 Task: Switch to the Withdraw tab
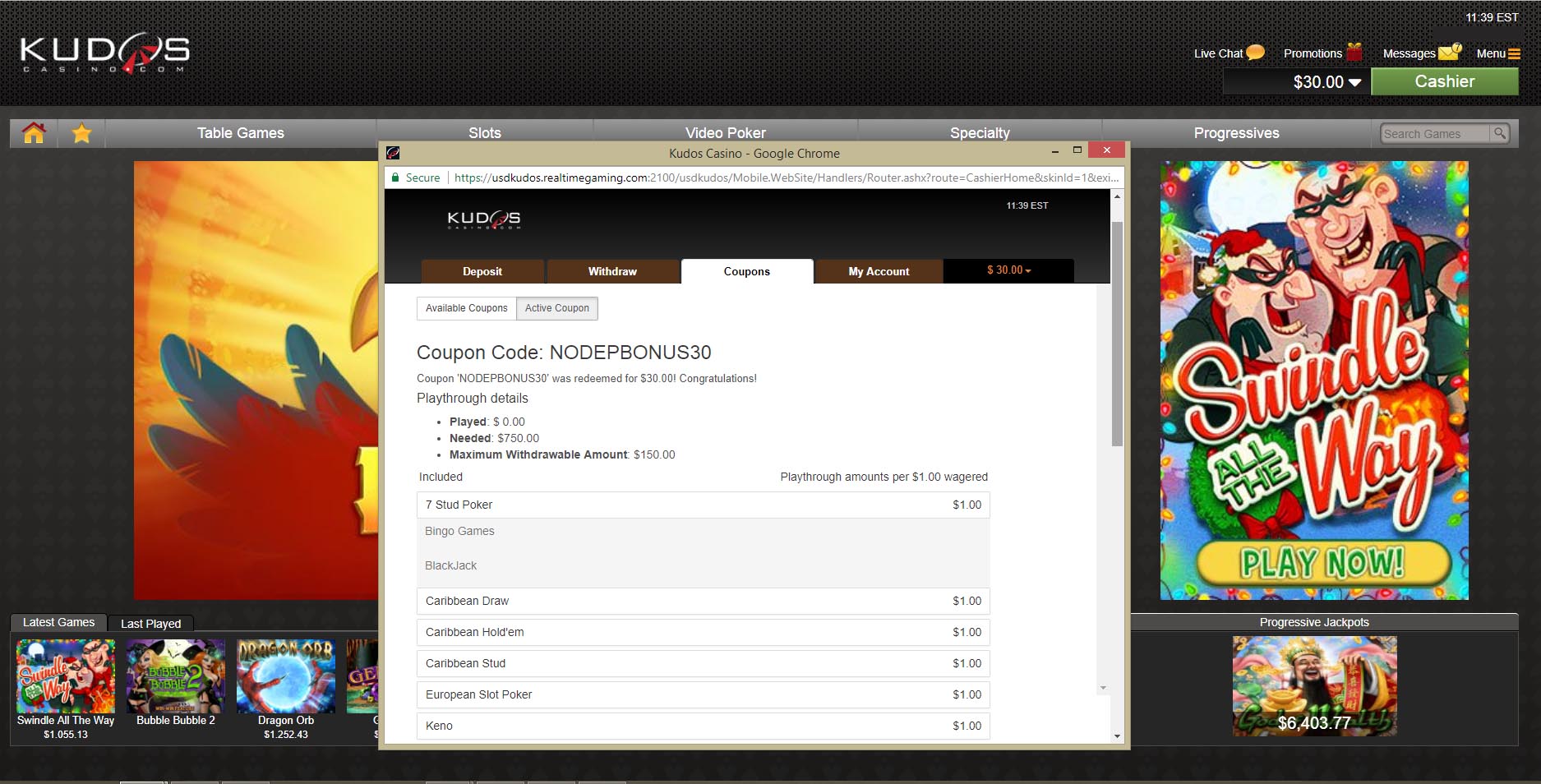612,271
